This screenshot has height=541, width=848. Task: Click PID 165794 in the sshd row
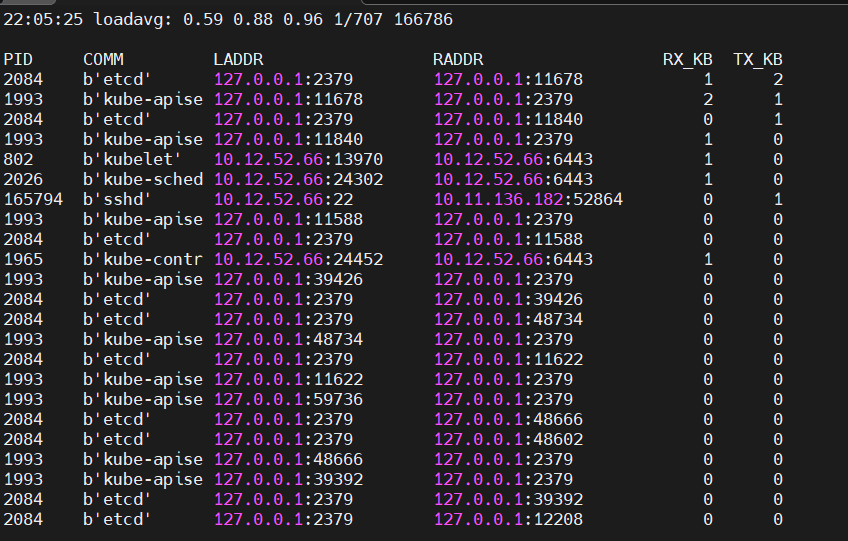coord(33,200)
